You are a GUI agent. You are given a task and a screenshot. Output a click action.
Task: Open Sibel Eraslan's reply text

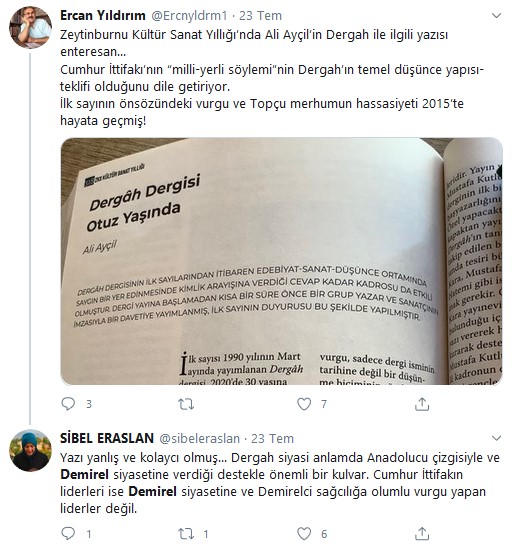[280, 483]
